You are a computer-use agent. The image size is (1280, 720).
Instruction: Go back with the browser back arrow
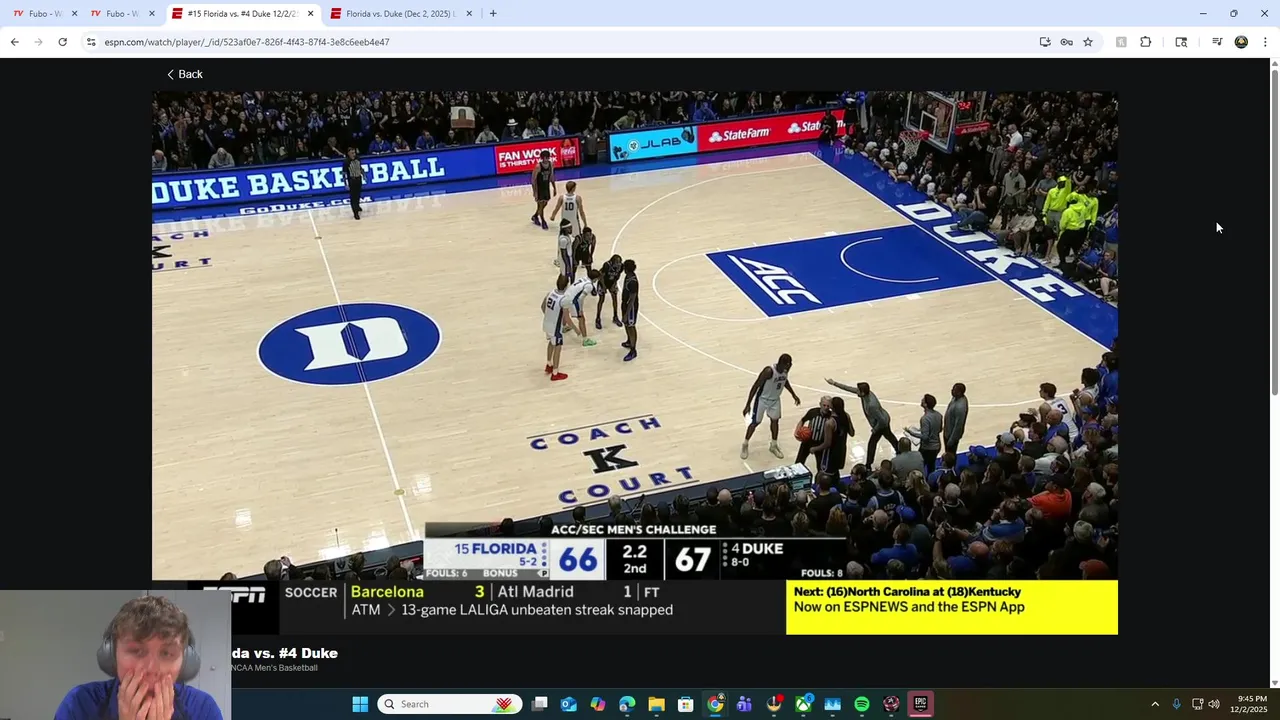(14, 42)
